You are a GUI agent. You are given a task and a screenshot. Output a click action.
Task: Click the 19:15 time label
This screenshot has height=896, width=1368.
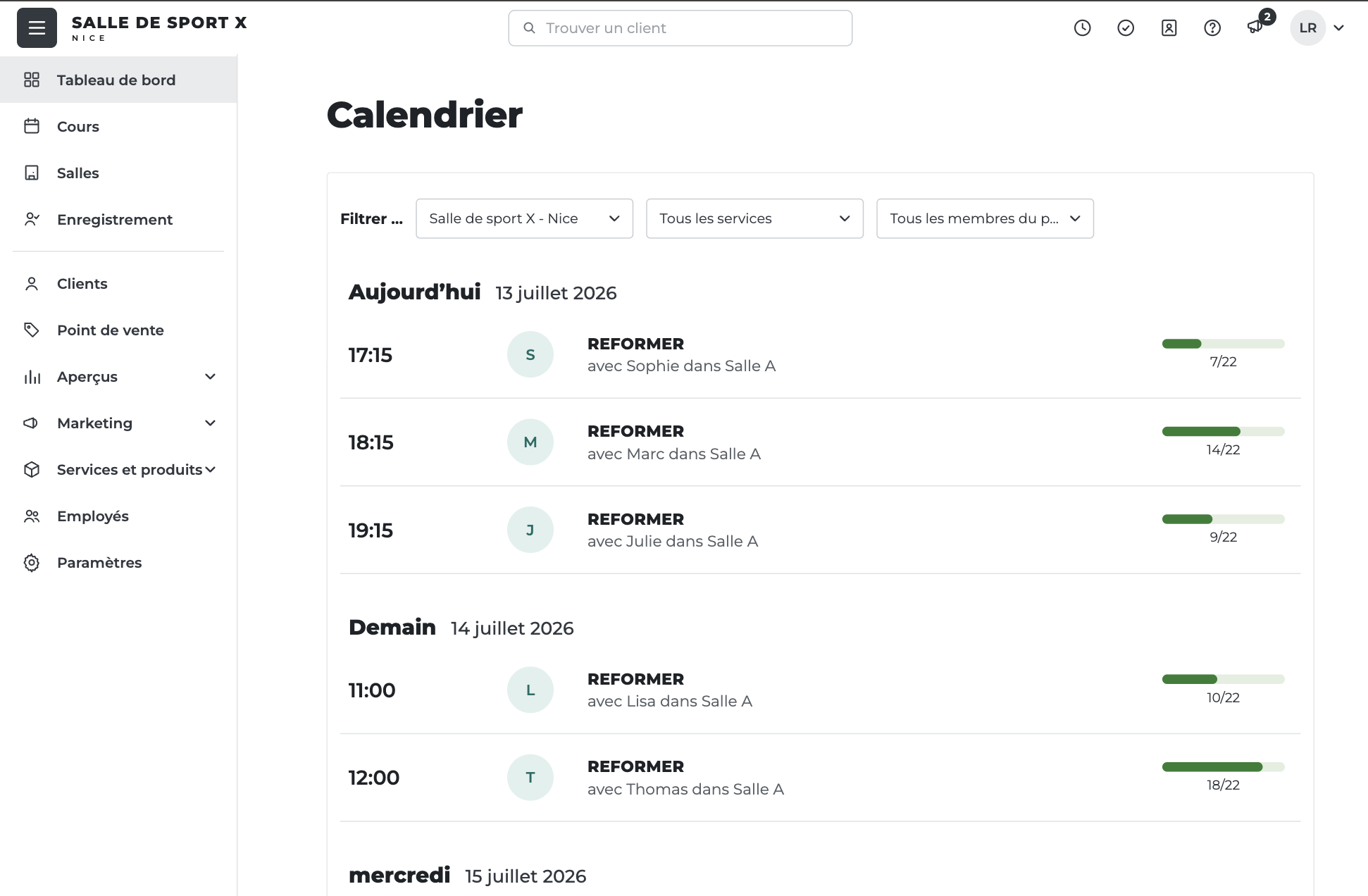click(x=371, y=530)
